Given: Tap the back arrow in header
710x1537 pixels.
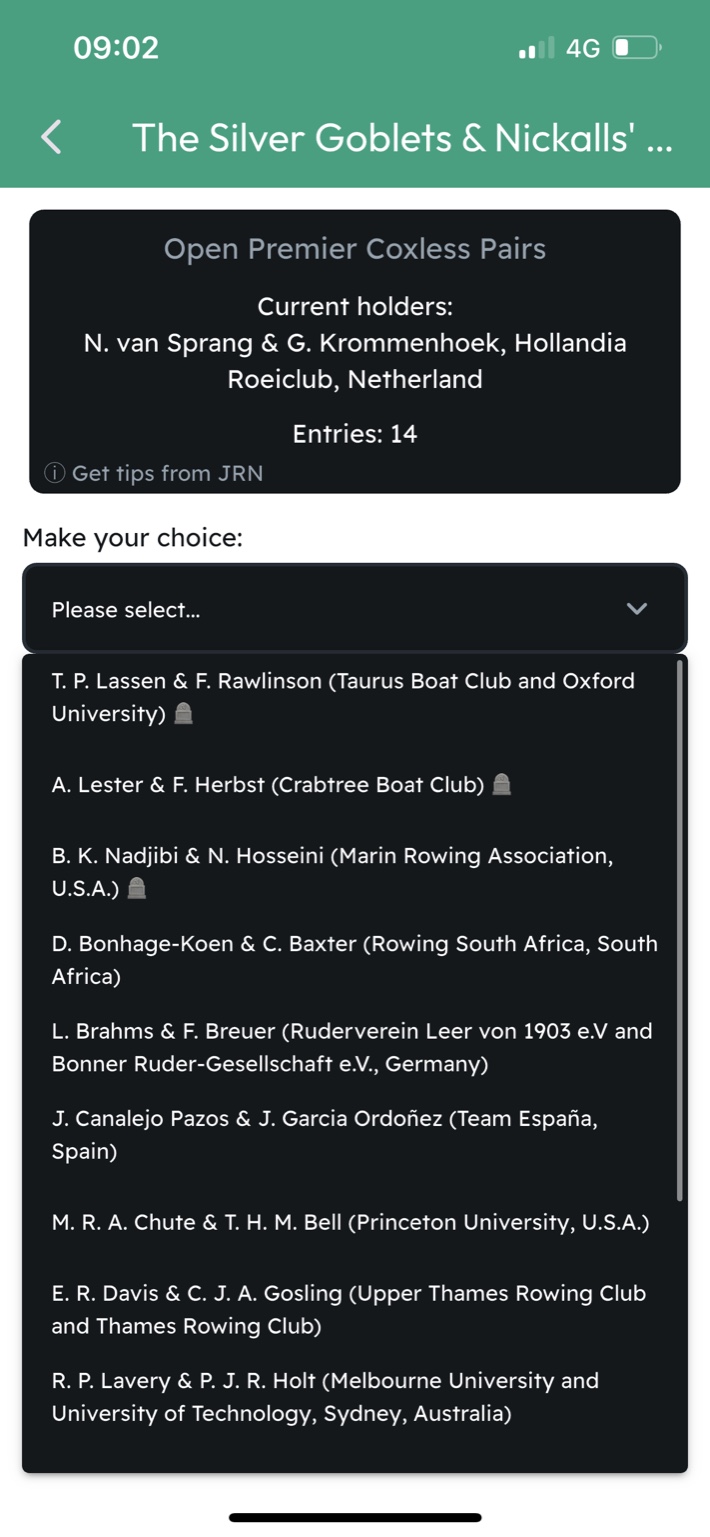Looking at the screenshot, I should [x=52, y=137].
